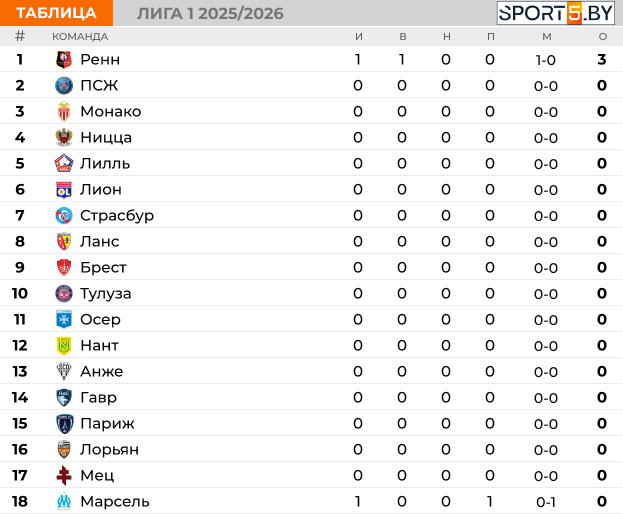Select the Париж team row name
Screen dimensions: 623x514
tap(107, 423)
